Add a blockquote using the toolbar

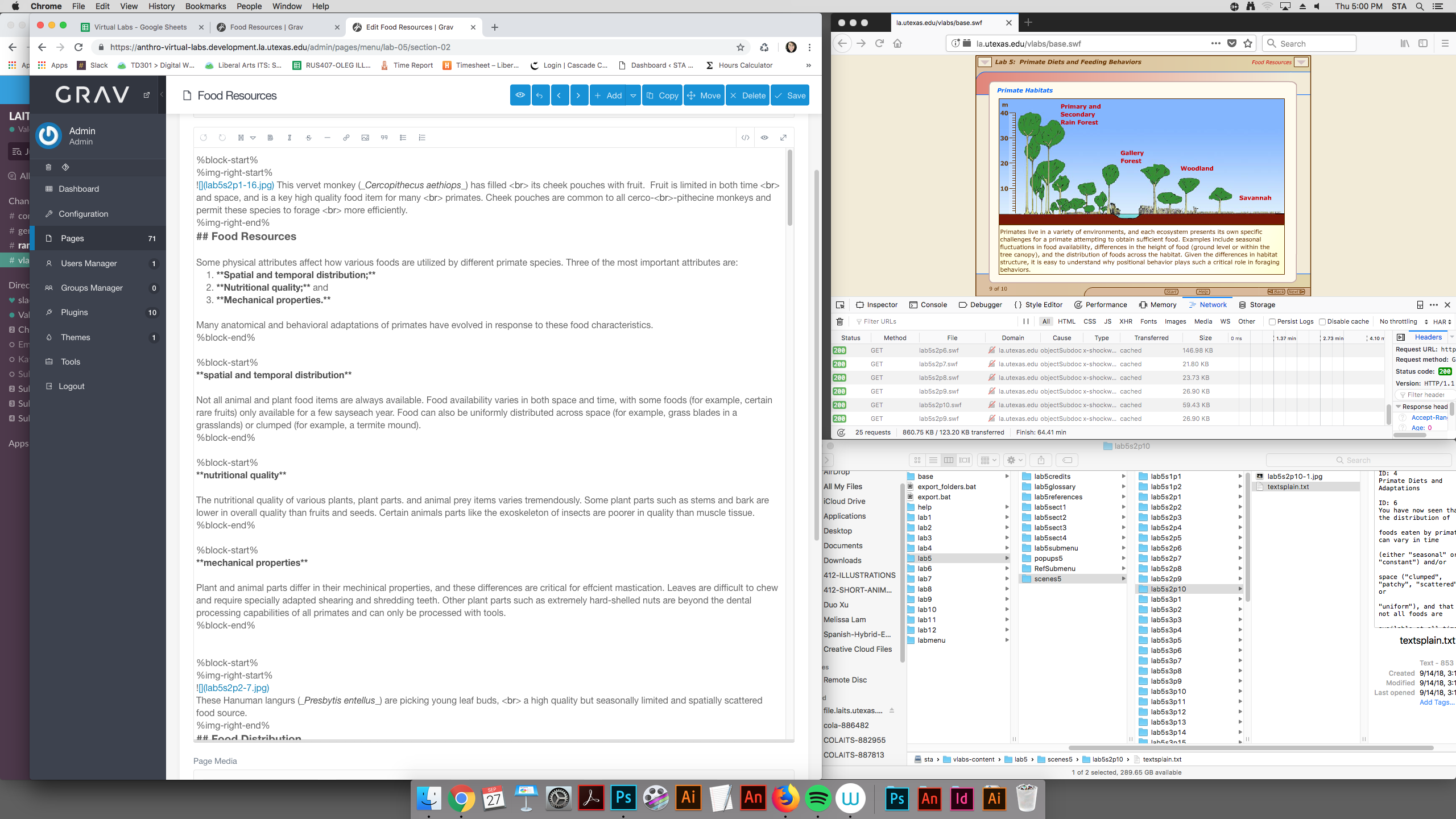384,138
